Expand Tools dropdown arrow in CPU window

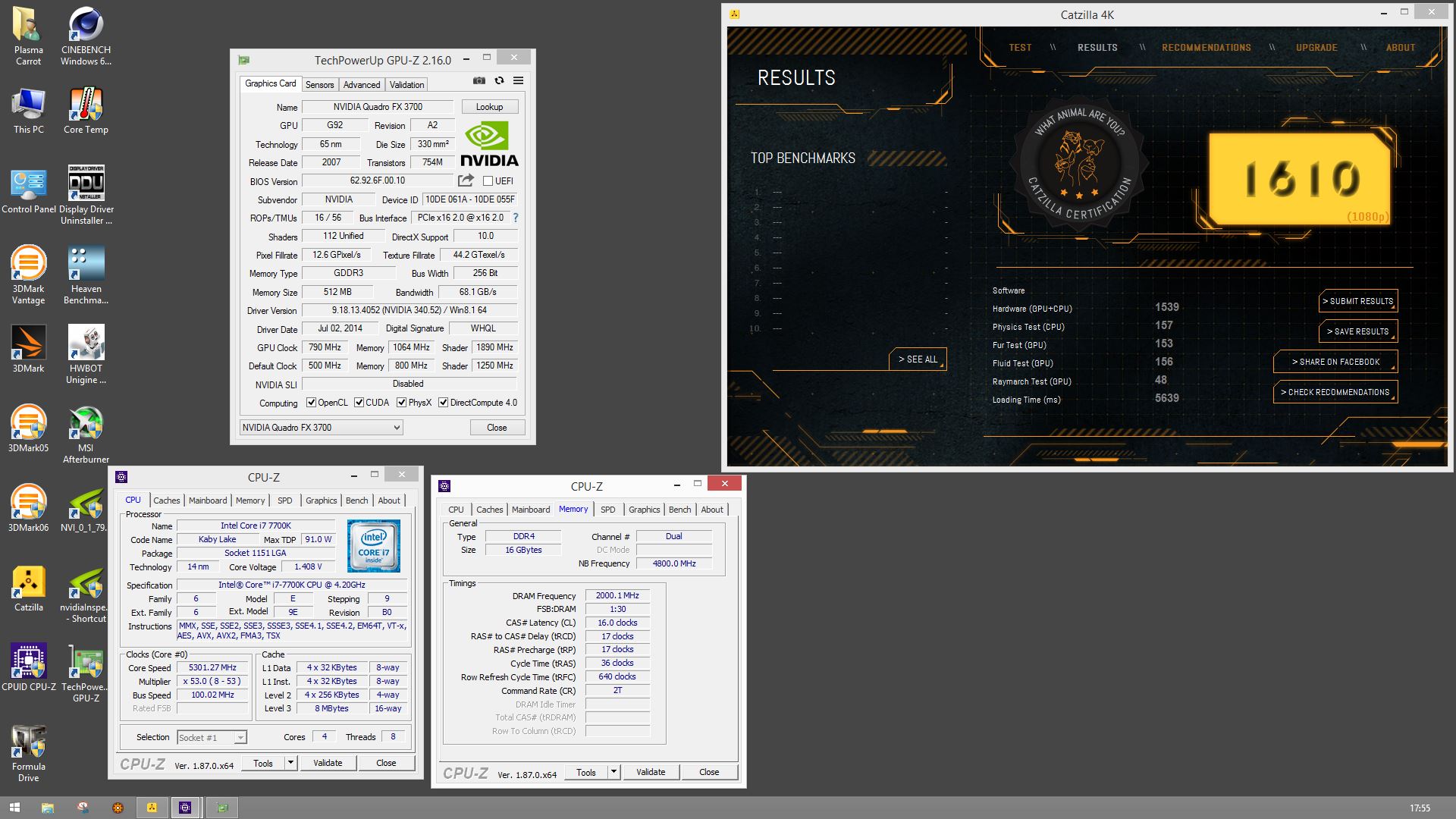[290, 763]
